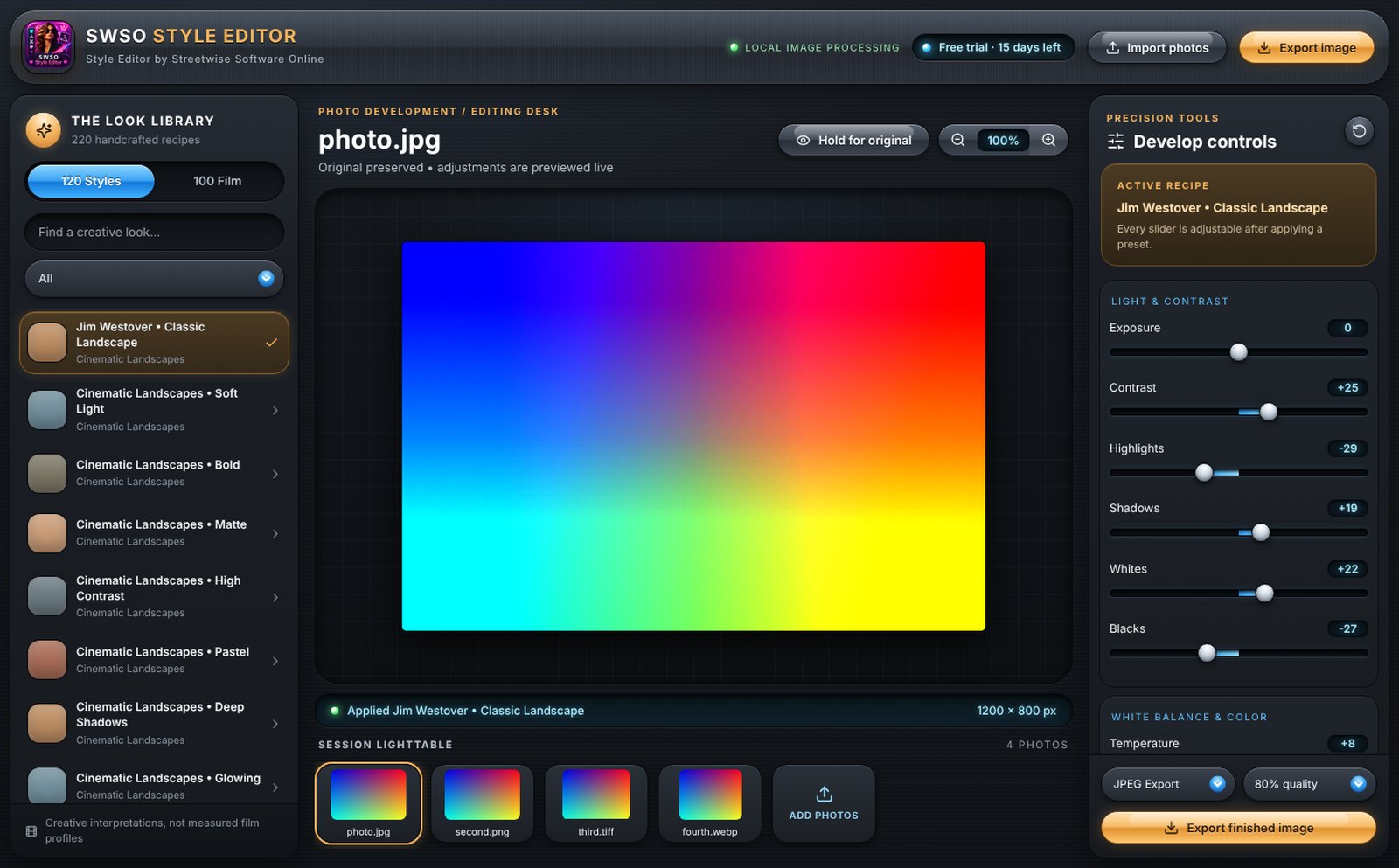The height and width of the screenshot is (868, 1399).
Task: Open Cinematic Landscapes Bold chevron
Action: tap(275, 474)
